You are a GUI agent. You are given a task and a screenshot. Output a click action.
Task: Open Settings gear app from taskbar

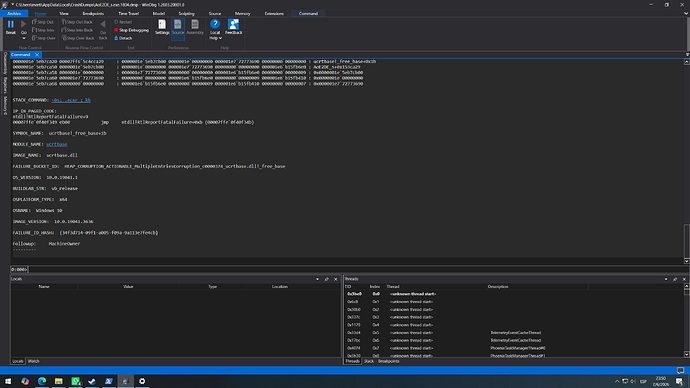point(142,381)
